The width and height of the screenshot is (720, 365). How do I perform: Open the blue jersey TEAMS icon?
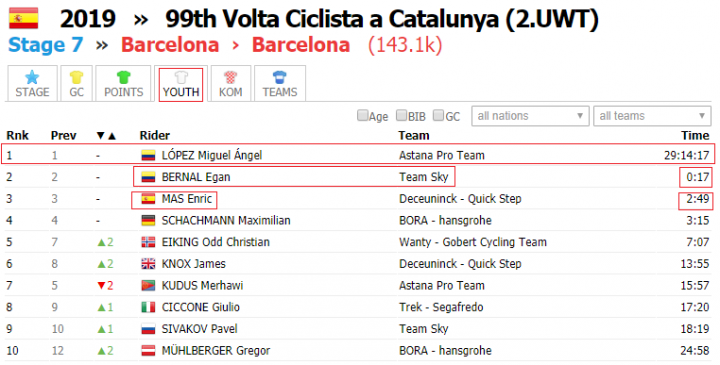280,77
